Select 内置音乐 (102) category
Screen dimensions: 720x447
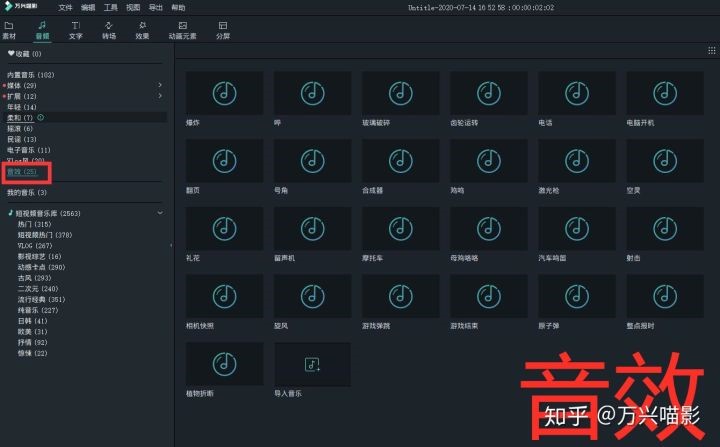point(30,75)
